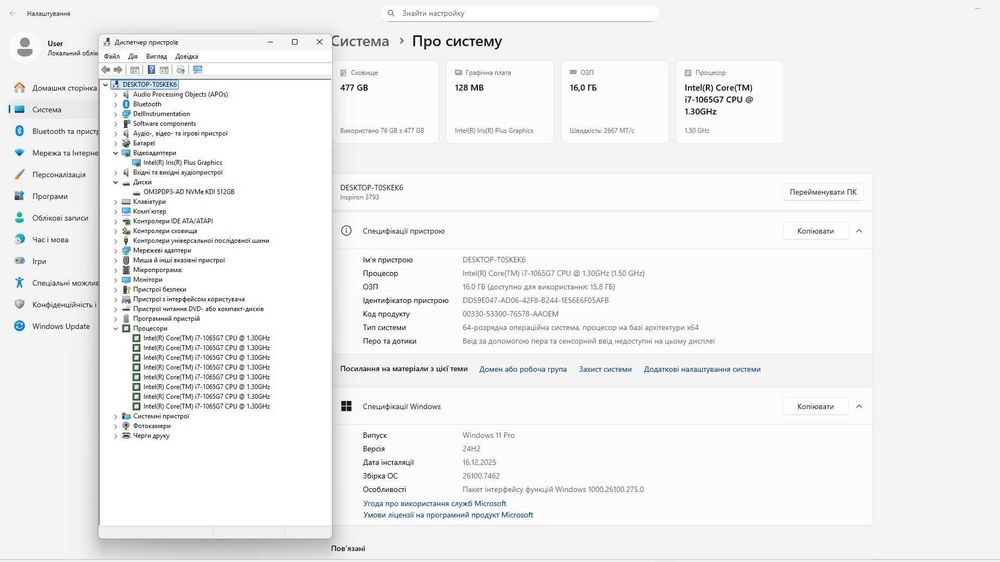Select DellInstrumentation in device tree
This screenshot has width=1000, height=562.
pos(161,114)
